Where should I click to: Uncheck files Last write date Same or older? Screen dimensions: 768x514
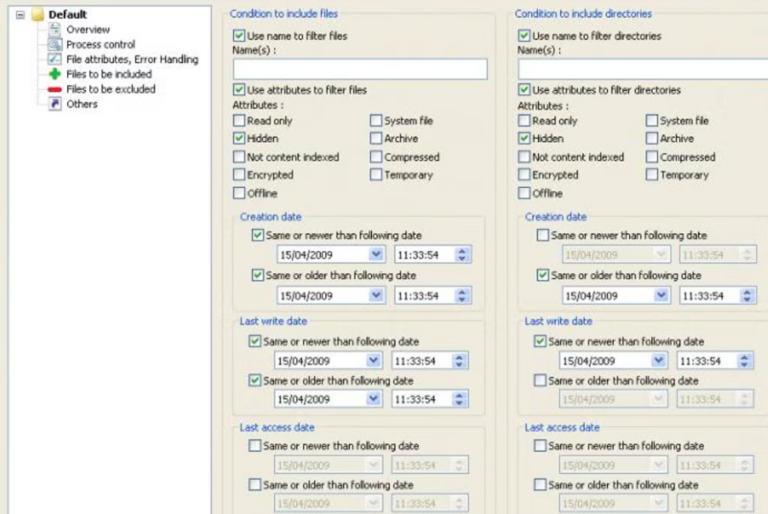(x=255, y=380)
